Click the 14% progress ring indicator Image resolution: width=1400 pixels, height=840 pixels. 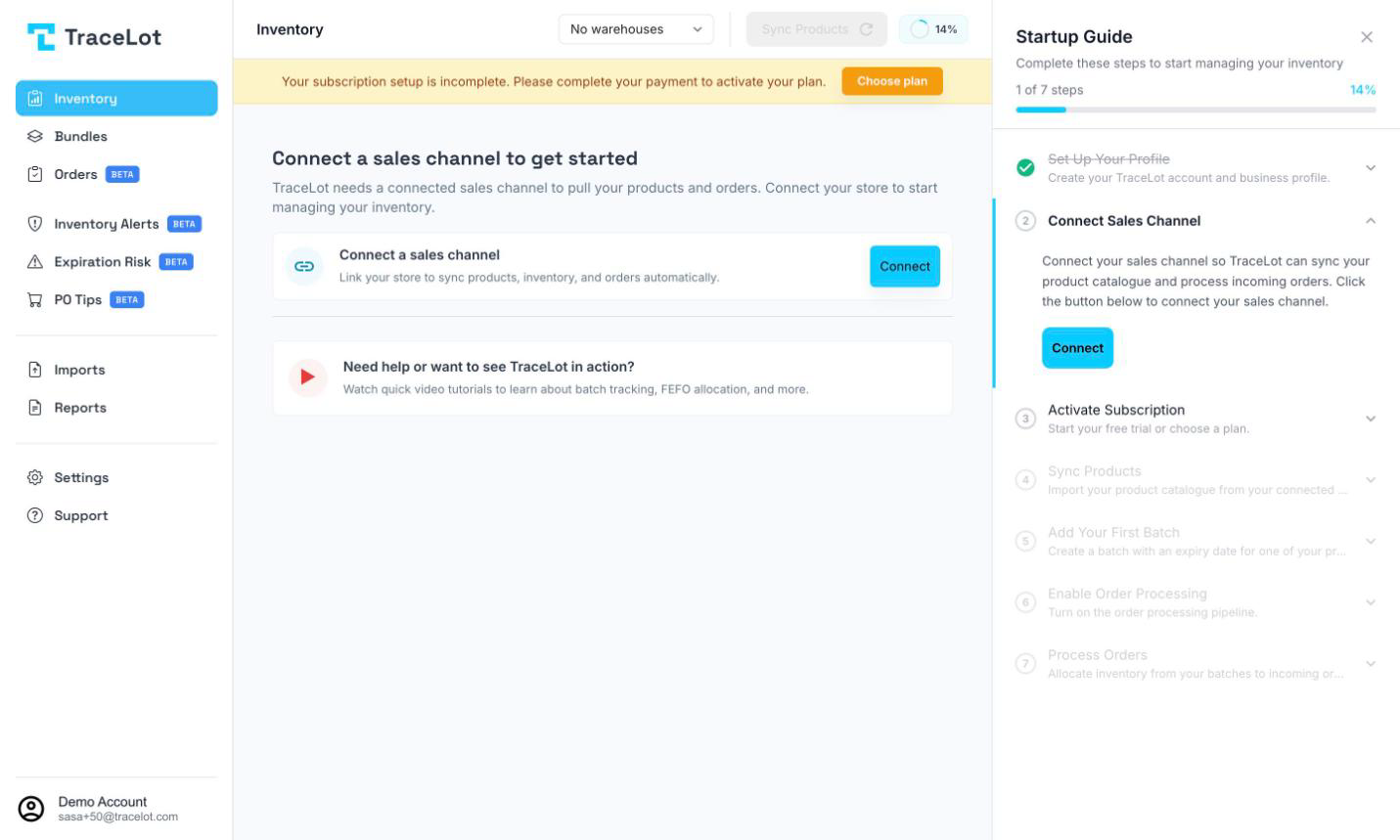click(x=933, y=29)
